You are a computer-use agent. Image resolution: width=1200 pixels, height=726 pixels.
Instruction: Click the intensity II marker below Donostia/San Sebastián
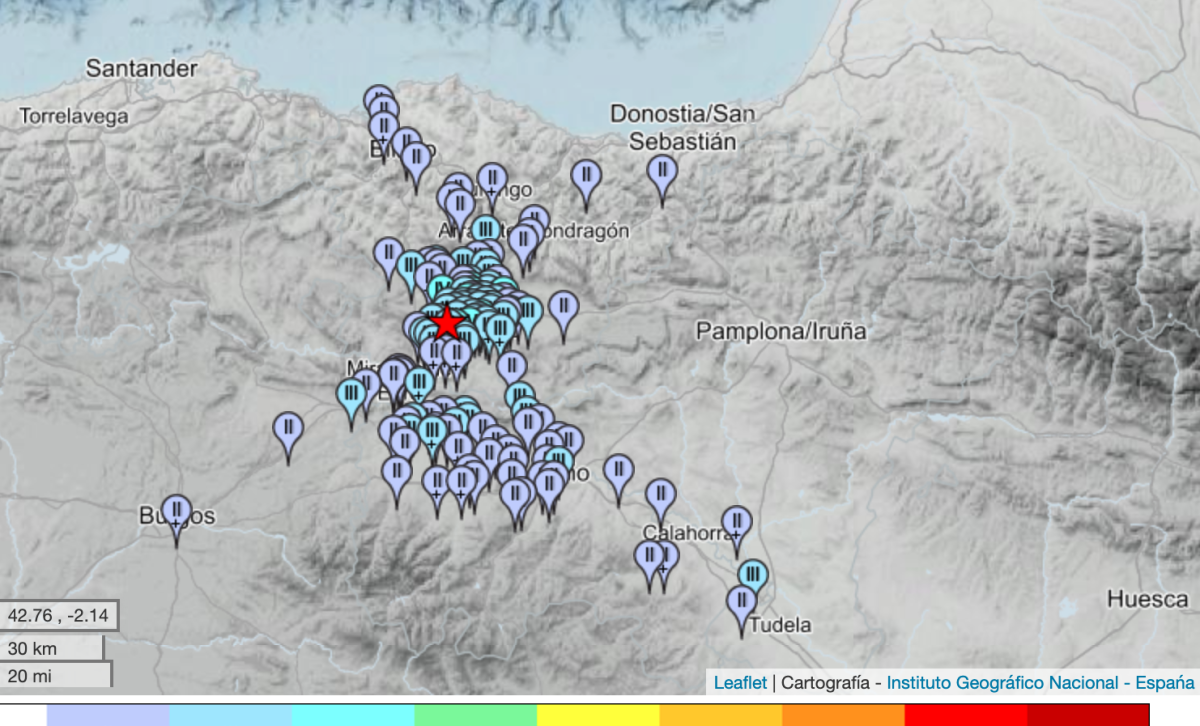click(662, 173)
